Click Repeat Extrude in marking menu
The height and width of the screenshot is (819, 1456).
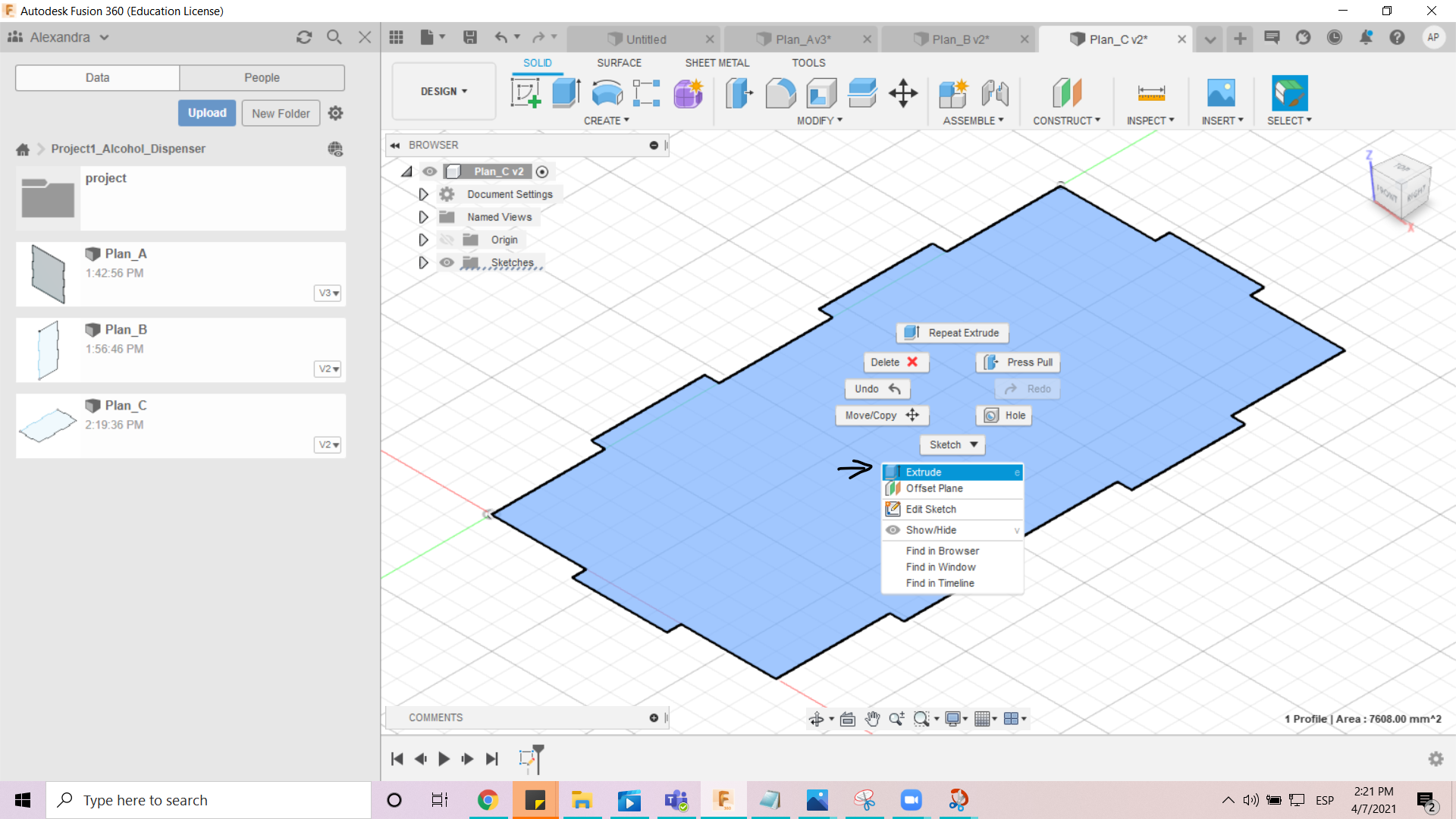click(x=953, y=333)
